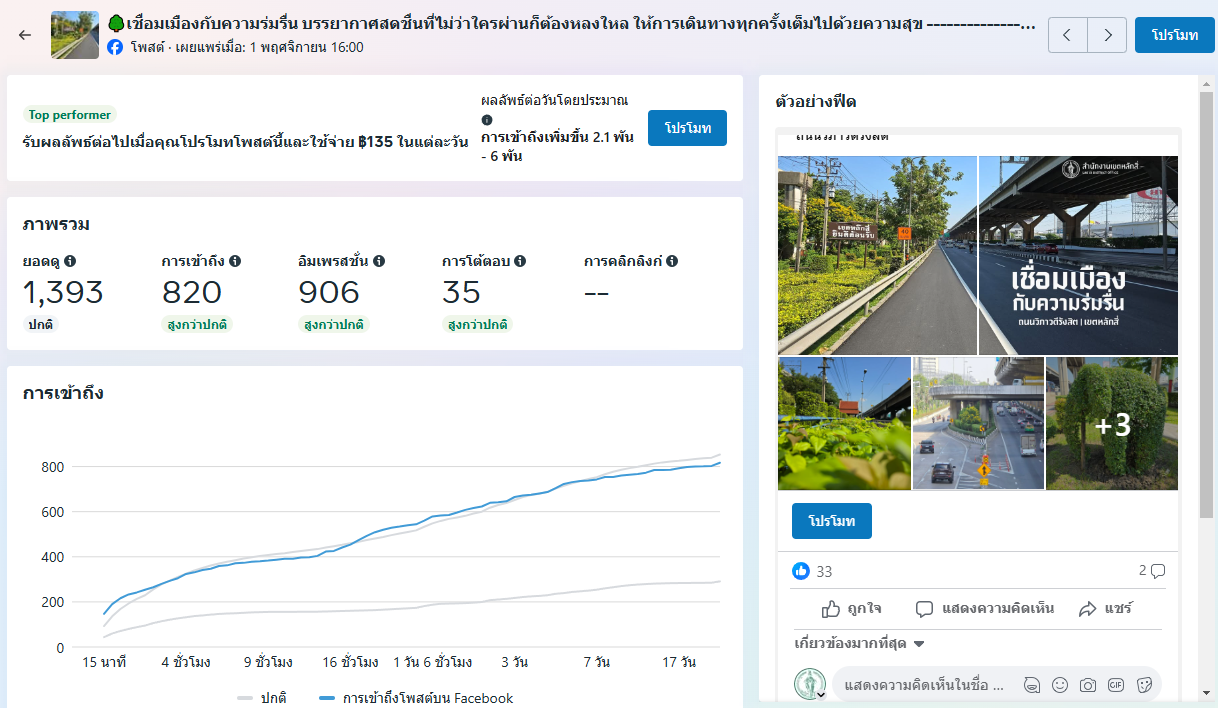Click โปรโมท button in the top header

(x=1174, y=35)
